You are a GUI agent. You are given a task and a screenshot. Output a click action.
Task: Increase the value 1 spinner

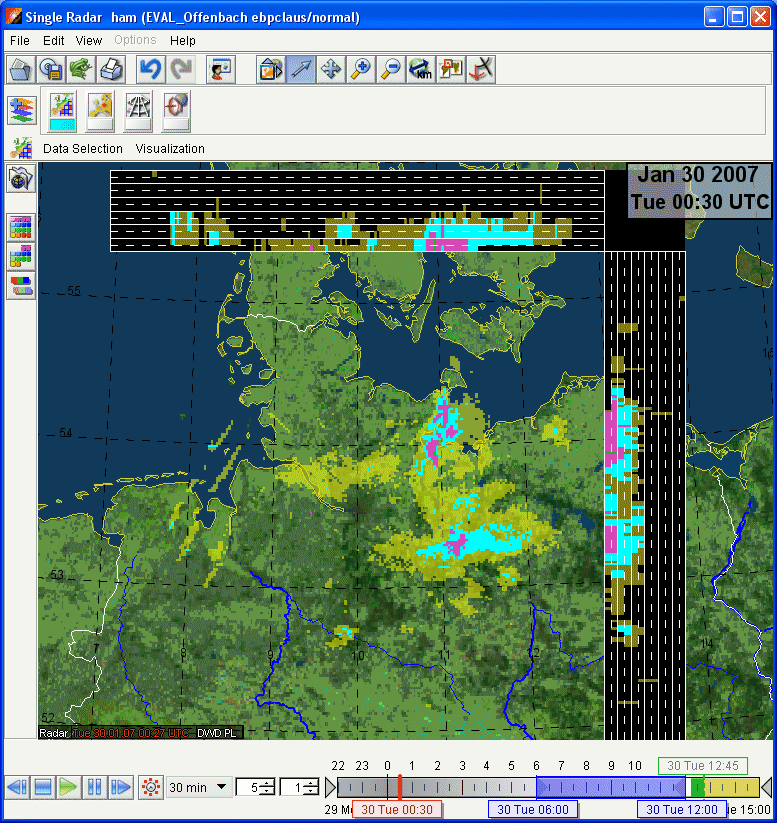(x=311, y=783)
